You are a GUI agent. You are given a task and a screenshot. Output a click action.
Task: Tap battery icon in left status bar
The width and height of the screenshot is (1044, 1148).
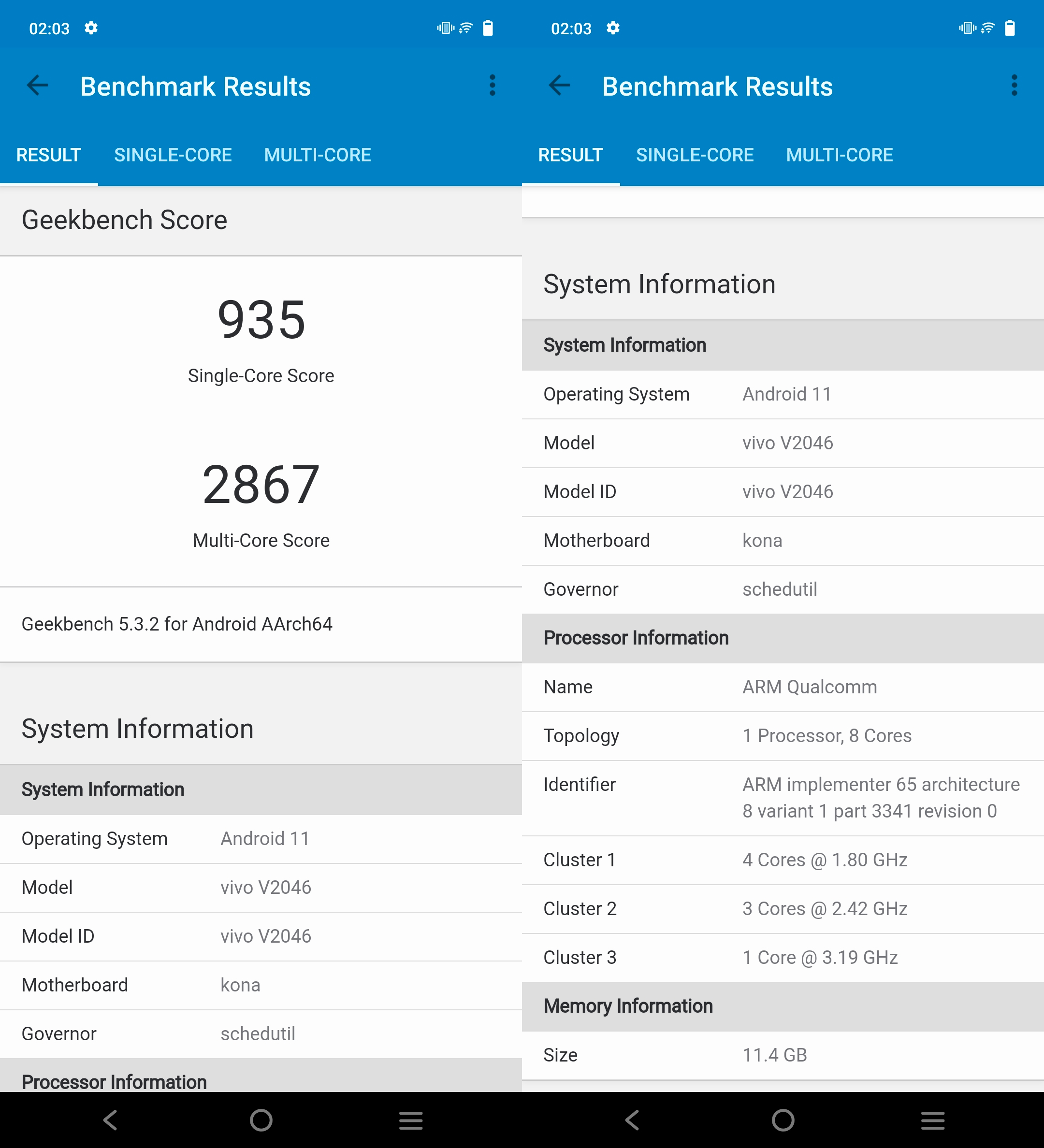488,28
